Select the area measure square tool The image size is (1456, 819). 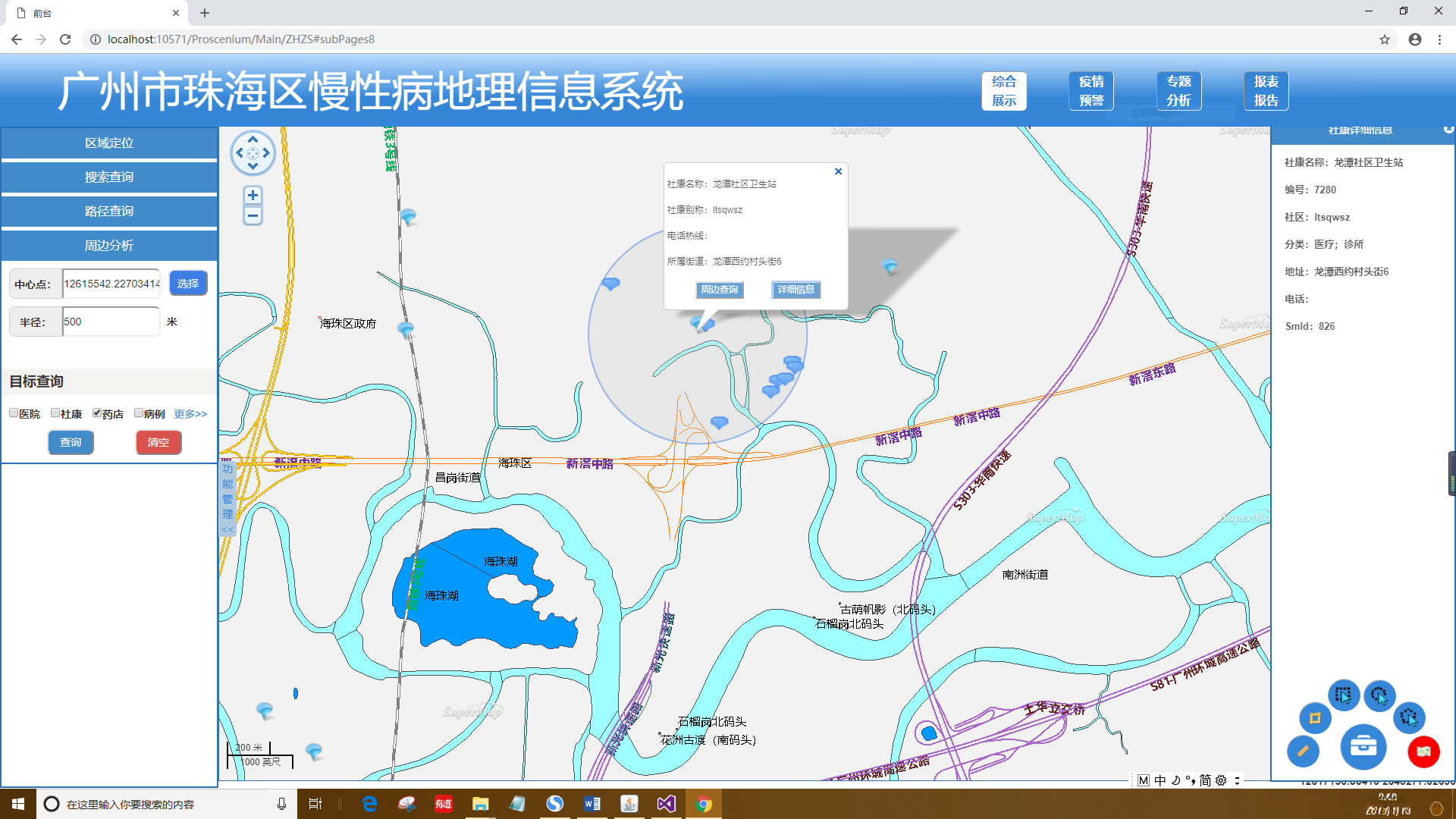pyautogui.click(x=1315, y=717)
